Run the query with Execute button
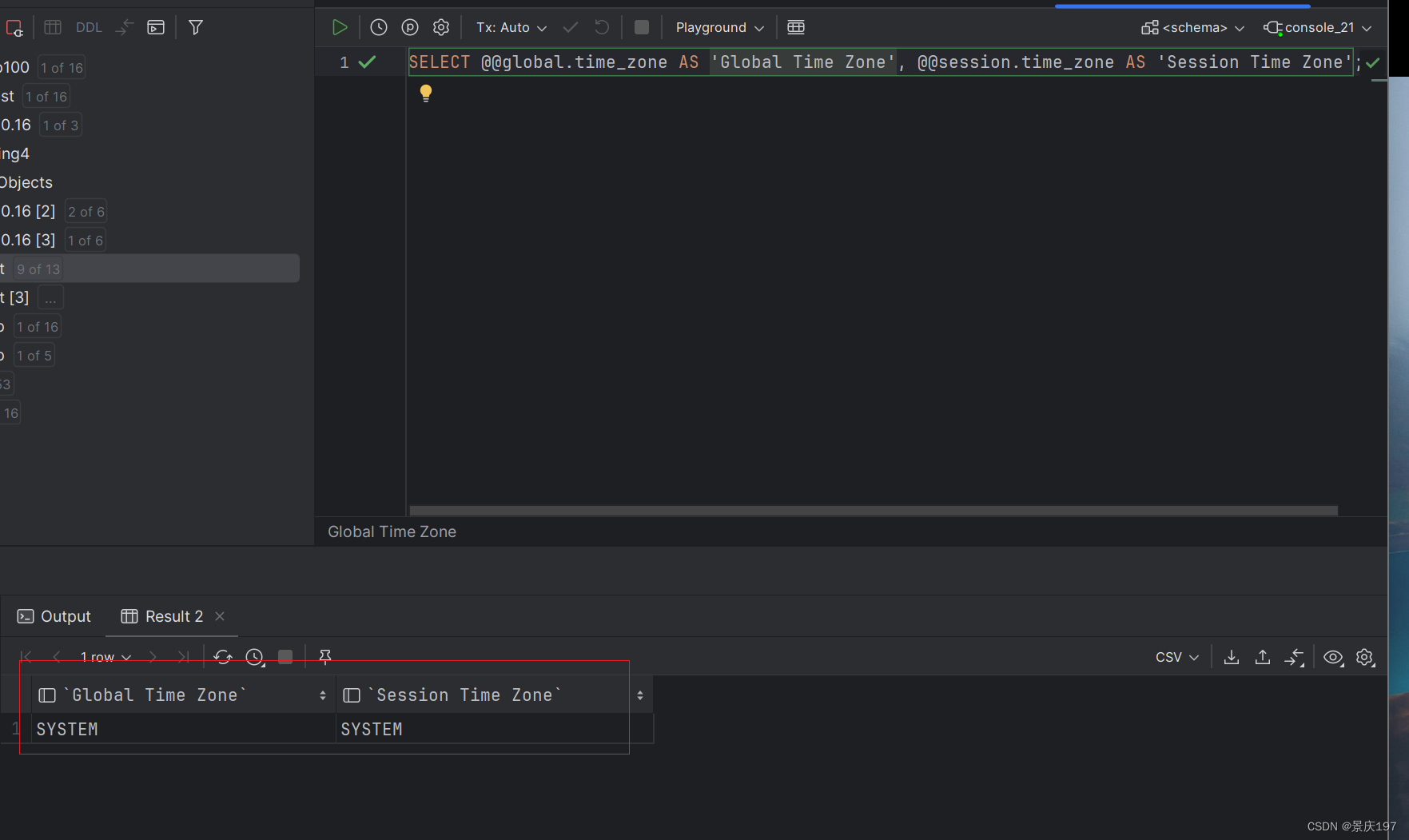Image resolution: width=1409 pixels, height=840 pixels. 340,27
